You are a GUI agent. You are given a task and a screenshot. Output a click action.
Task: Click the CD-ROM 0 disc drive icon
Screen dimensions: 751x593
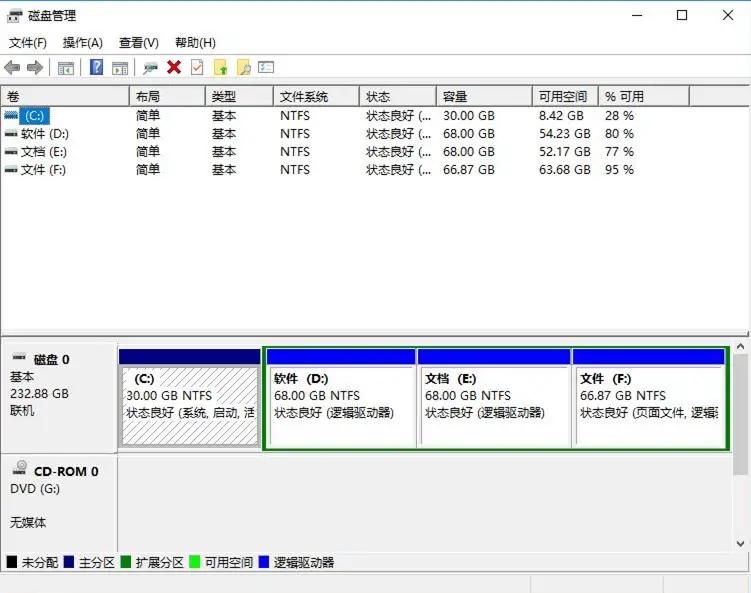click(20, 468)
